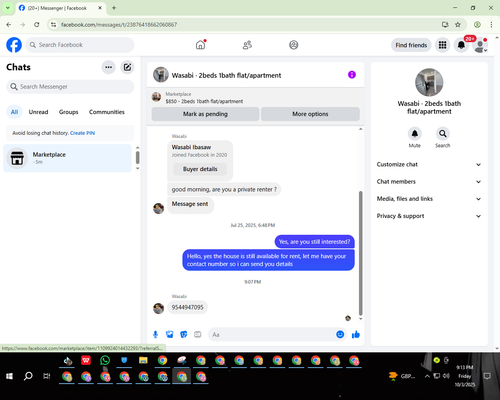
Task: Click the Find friends button
Action: point(411,45)
